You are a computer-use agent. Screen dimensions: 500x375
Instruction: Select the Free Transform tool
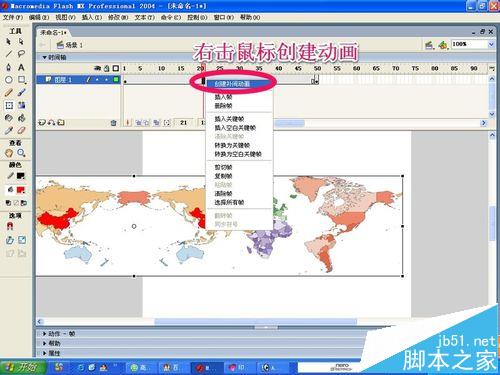click(x=9, y=105)
